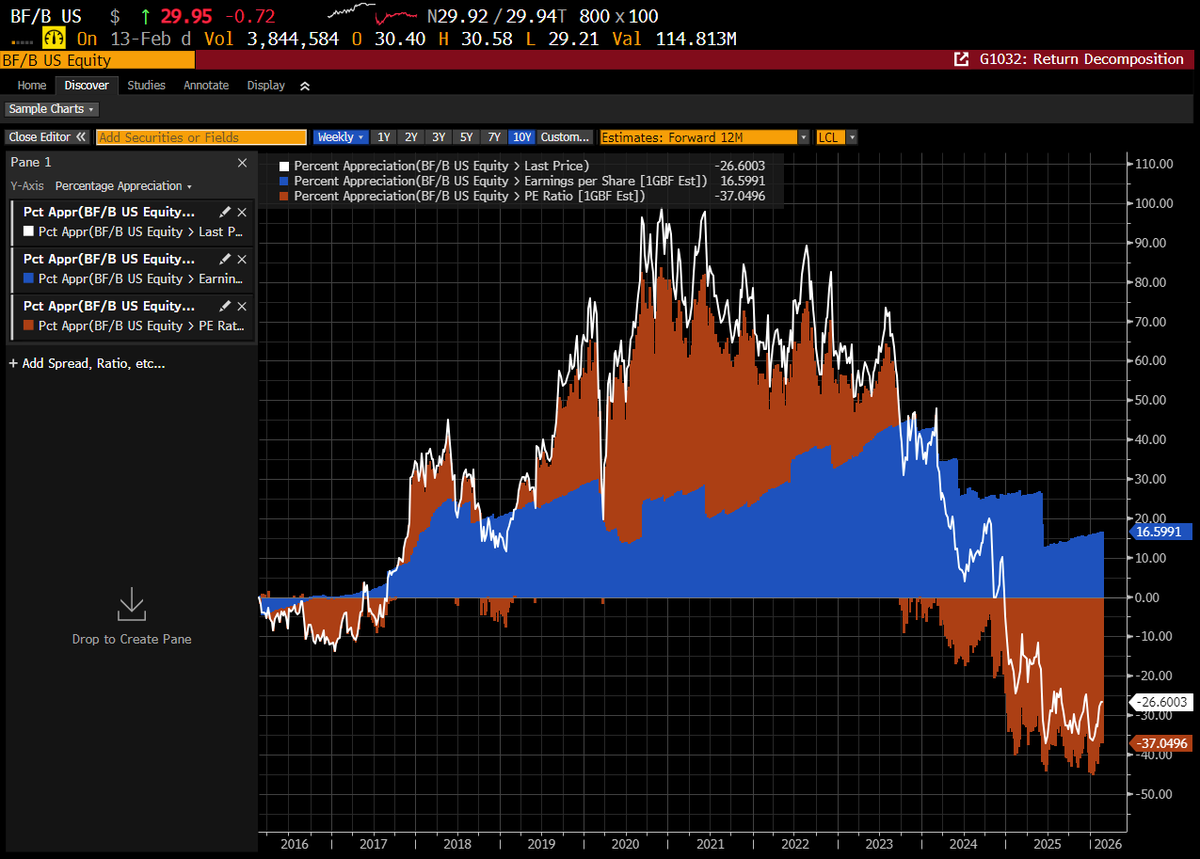This screenshot has height=859, width=1200.
Task: Click + Add Spread, Ratio, etc... link
Action: pos(87,363)
